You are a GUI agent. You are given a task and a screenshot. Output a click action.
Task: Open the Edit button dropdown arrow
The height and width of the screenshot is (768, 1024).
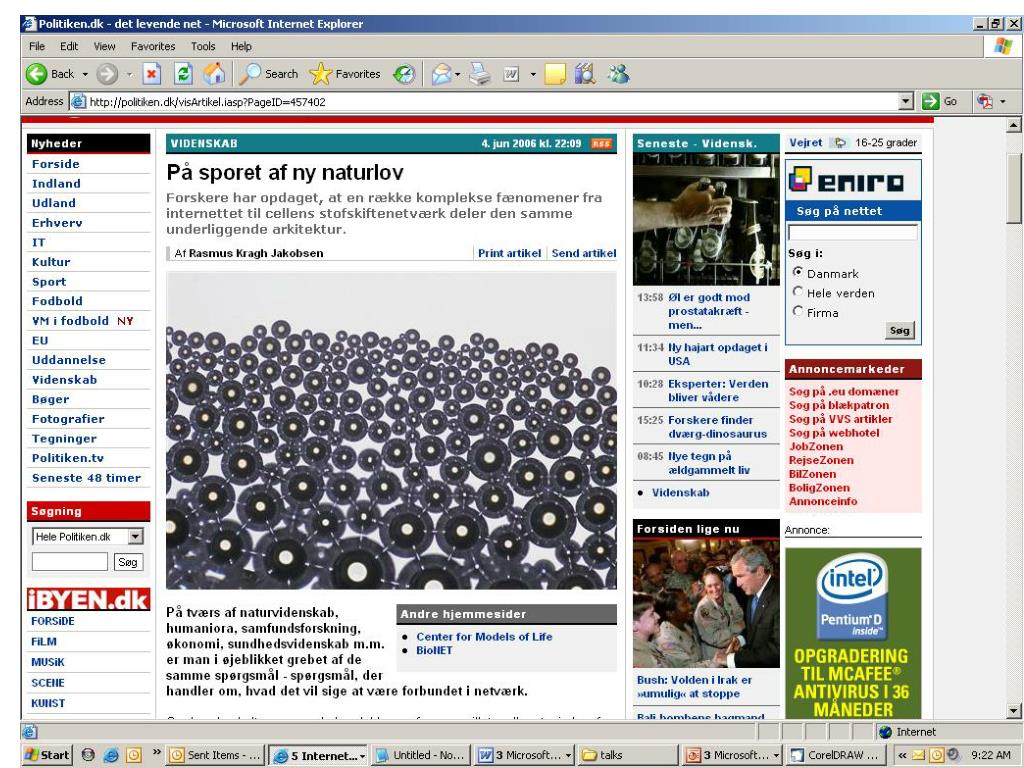coord(533,74)
